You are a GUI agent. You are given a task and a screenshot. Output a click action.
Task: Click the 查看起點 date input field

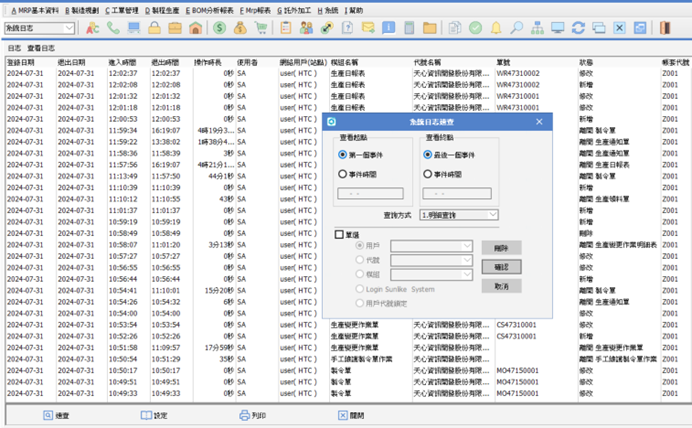pos(370,193)
